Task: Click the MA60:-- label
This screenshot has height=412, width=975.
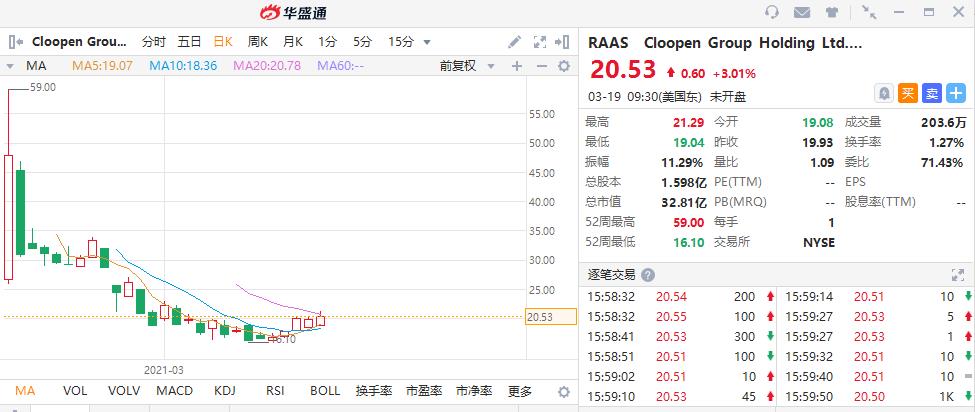Action: [341, 66]
